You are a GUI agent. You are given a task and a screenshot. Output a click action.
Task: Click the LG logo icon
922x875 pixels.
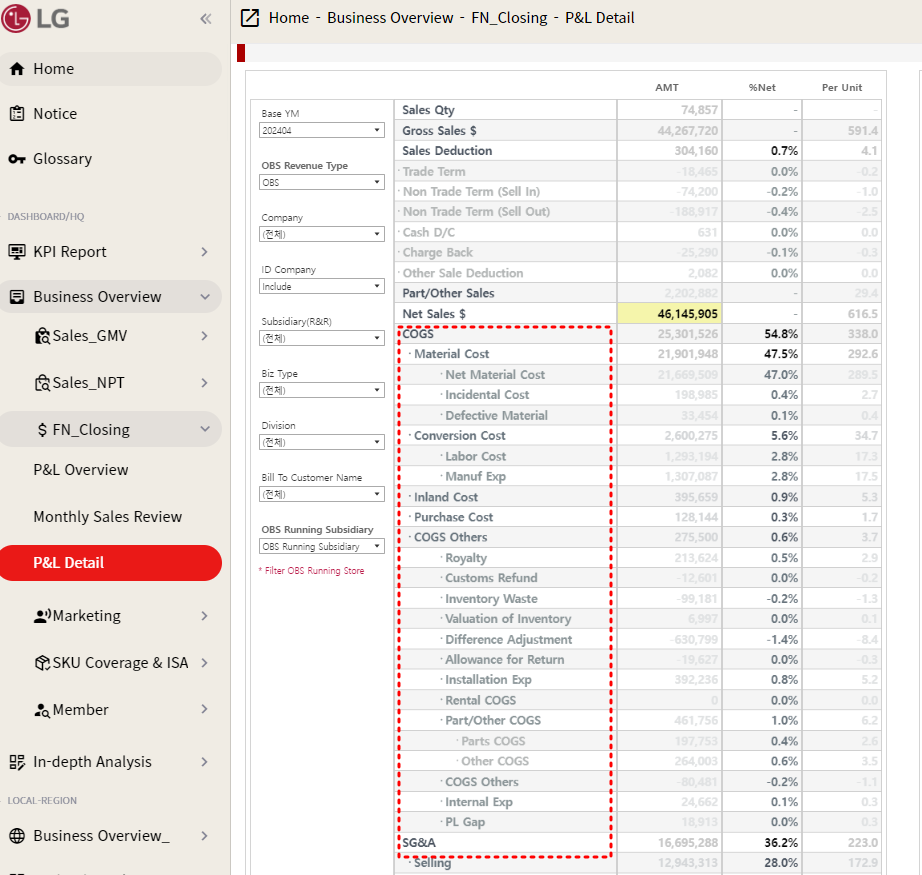tap(17, 18)
